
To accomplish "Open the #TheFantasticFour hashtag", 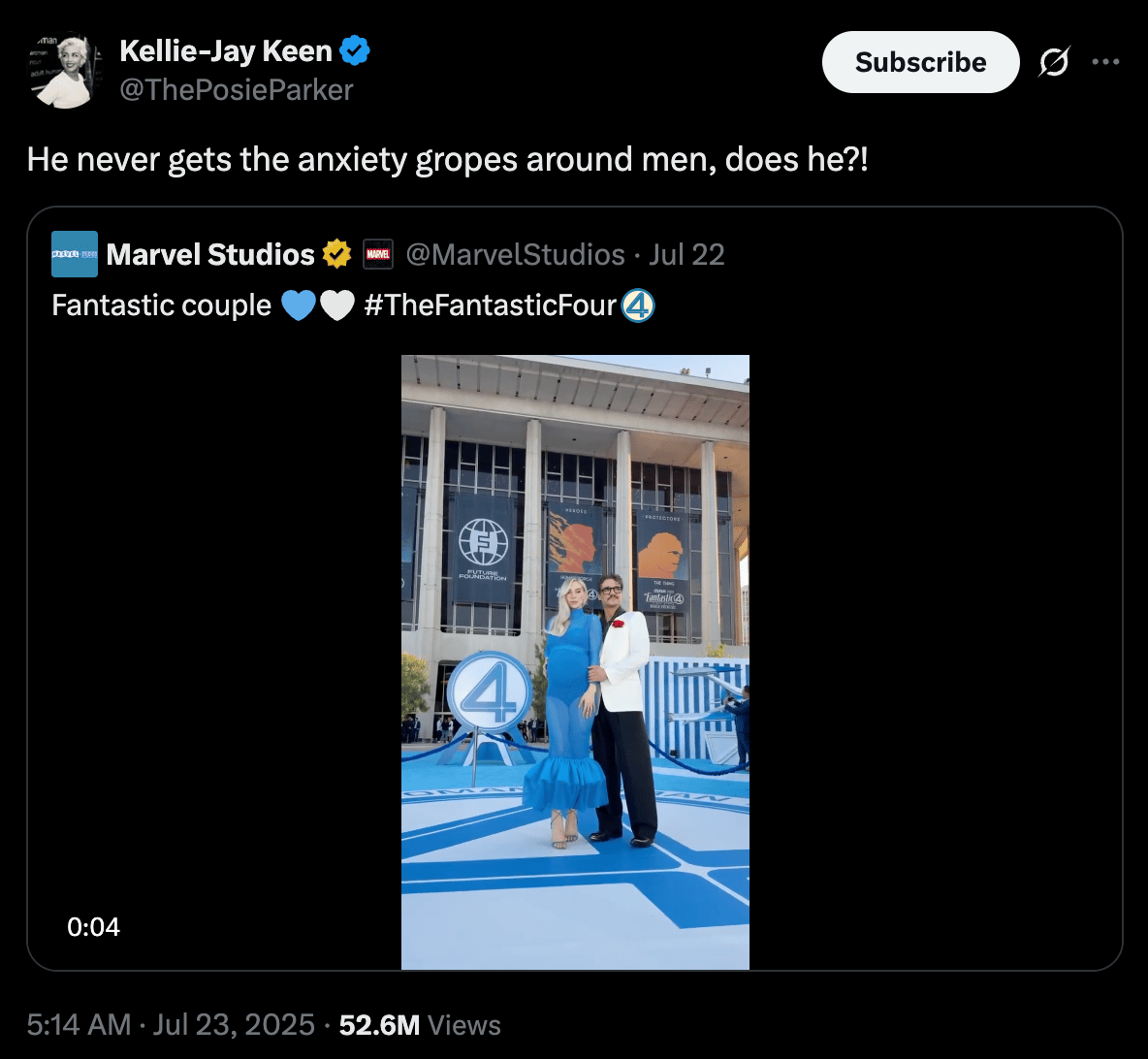I will click(x=490, y=305).
